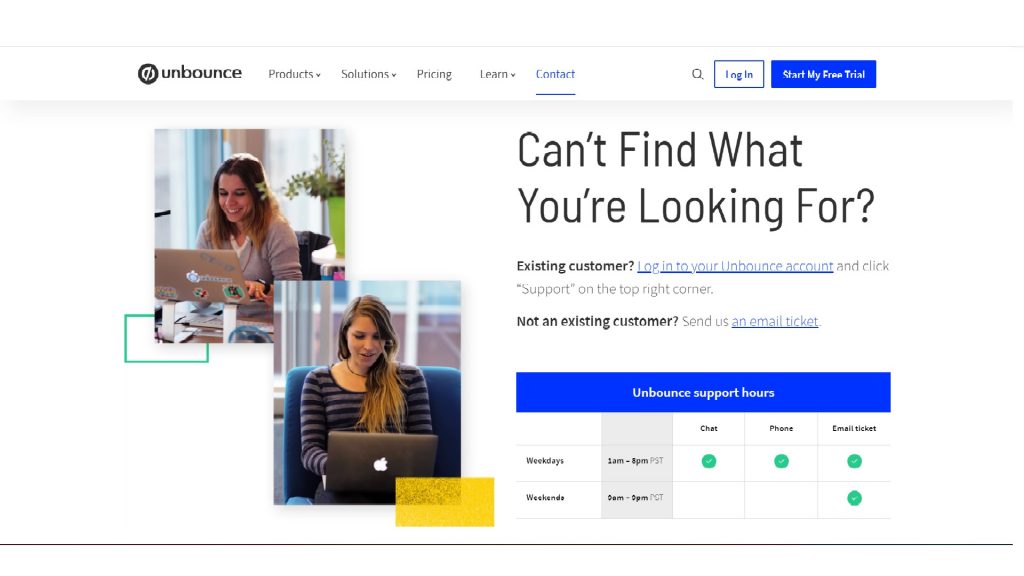Open the email ticket link
The height and width of the screenshot is (576, 1024).
775,321
